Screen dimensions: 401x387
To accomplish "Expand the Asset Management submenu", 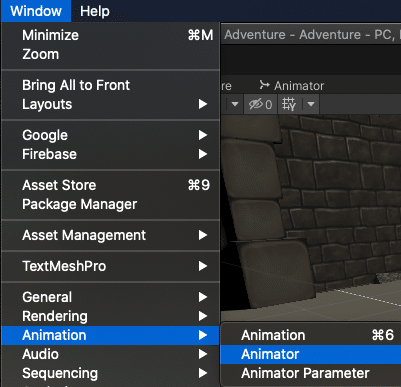I will coord(110,235).
